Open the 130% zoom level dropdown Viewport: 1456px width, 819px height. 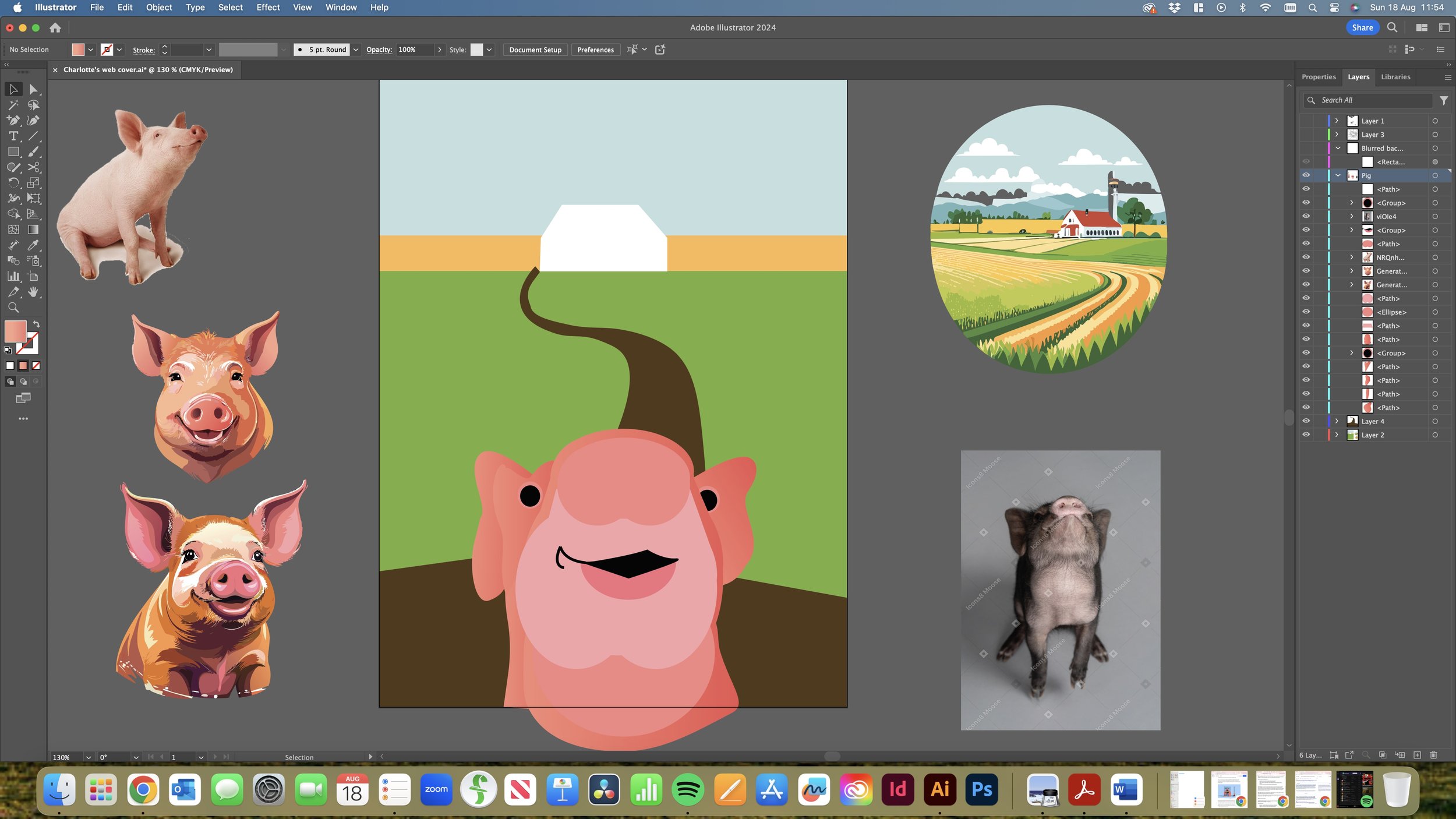pos(89,757)
